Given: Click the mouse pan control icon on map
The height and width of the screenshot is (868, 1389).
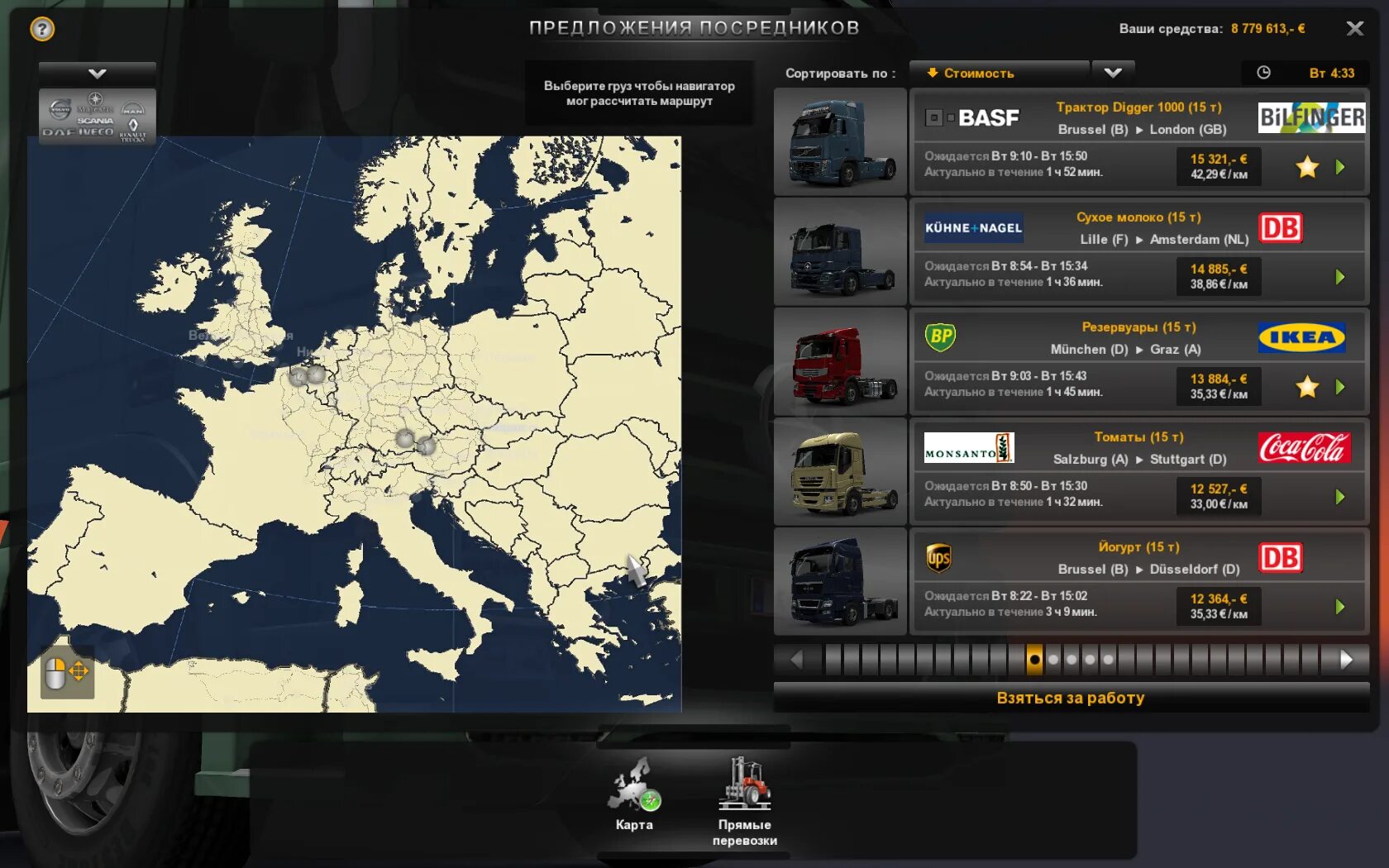Looking at the screenshot, I should 67,673.
